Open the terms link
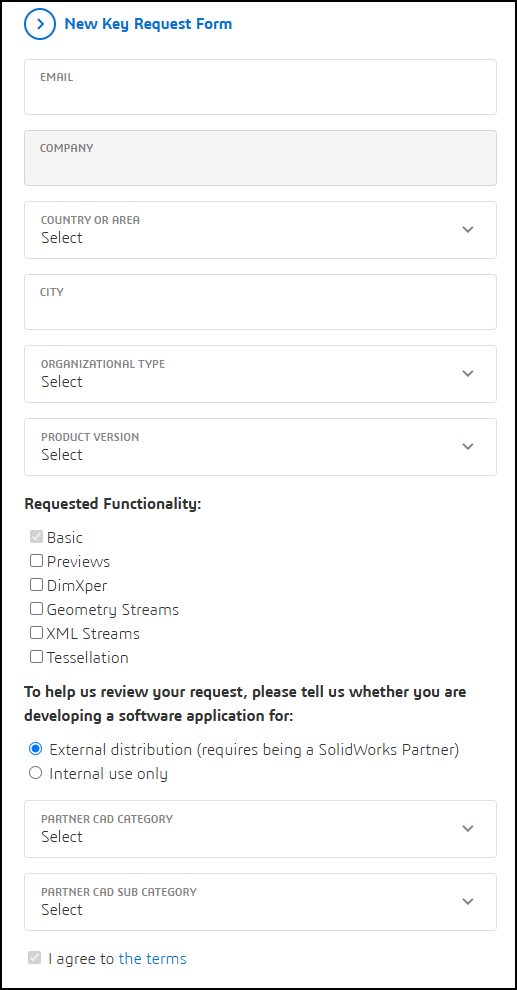This screenshot has height=990, width=517. pos(153,958)
